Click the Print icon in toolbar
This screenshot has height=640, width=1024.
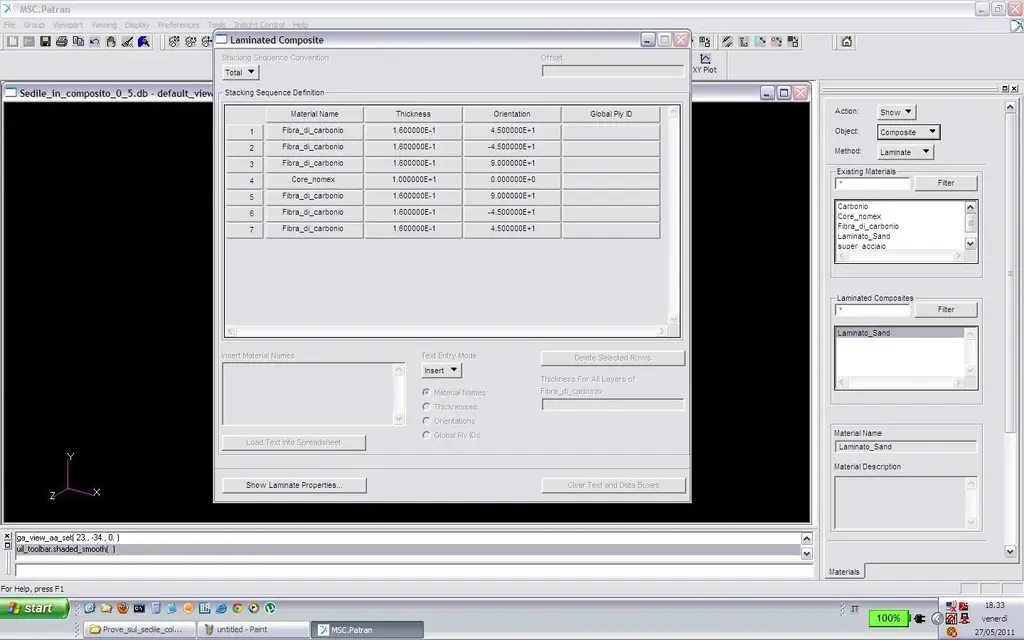coord(61,41)
